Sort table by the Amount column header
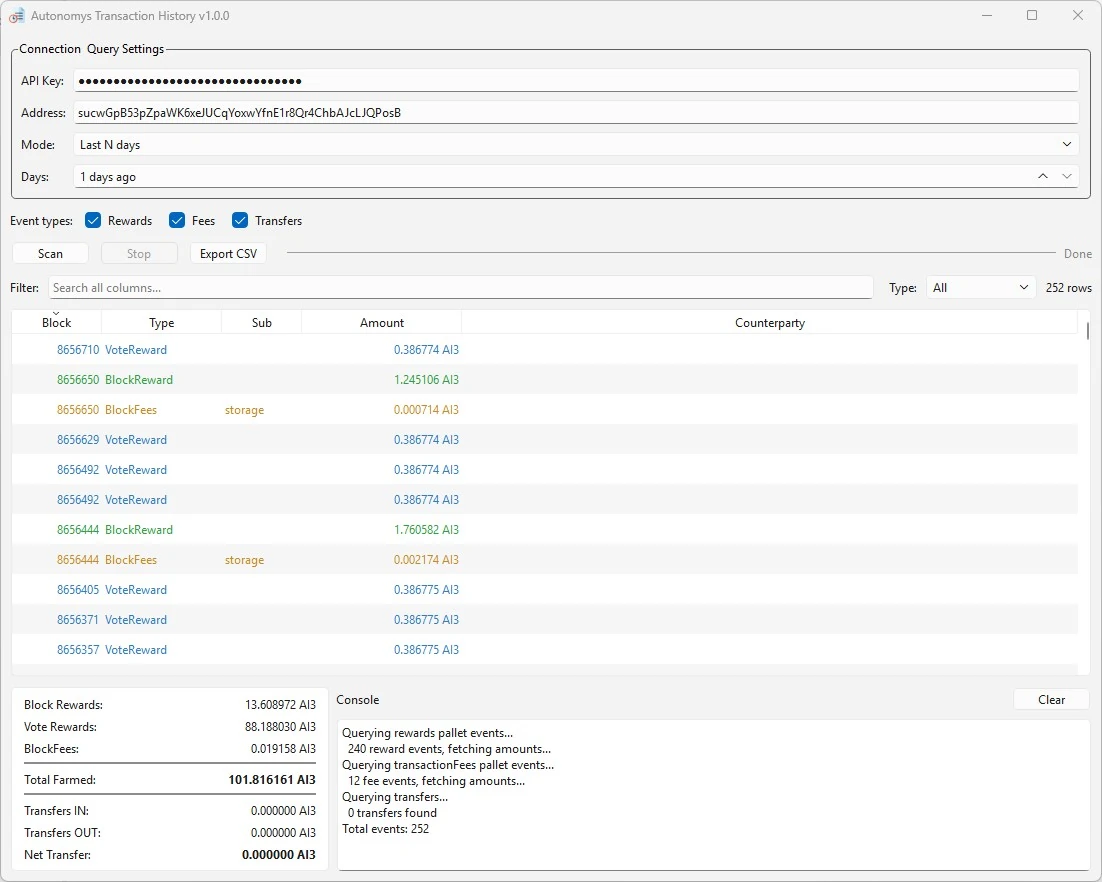 [x=382, y=323]
